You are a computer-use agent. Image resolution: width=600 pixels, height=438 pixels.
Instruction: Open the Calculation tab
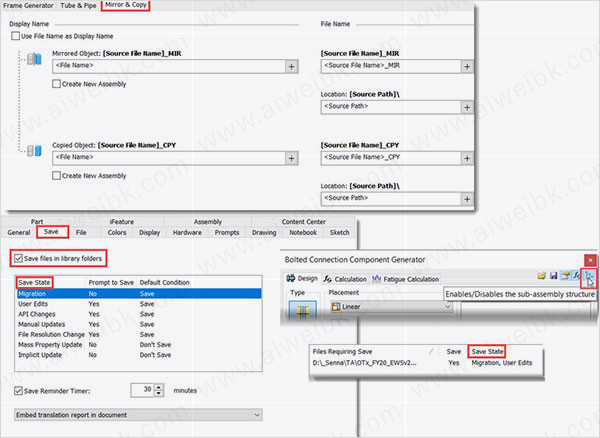(x=345, y=279)
